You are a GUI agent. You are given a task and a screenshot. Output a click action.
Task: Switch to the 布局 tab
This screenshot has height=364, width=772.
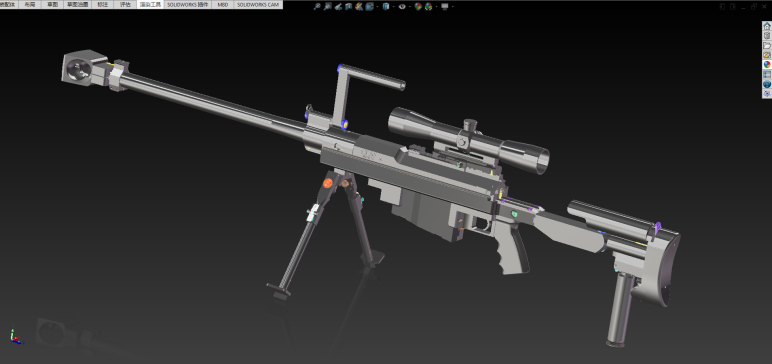(30, 4)
